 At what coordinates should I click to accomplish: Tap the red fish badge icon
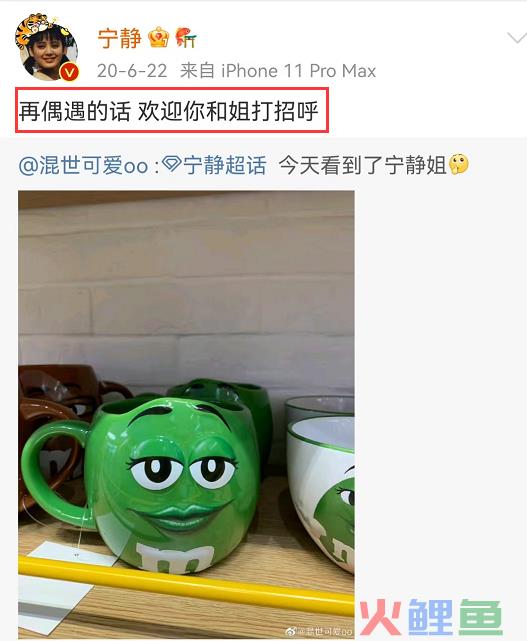[x=185, y=38]
